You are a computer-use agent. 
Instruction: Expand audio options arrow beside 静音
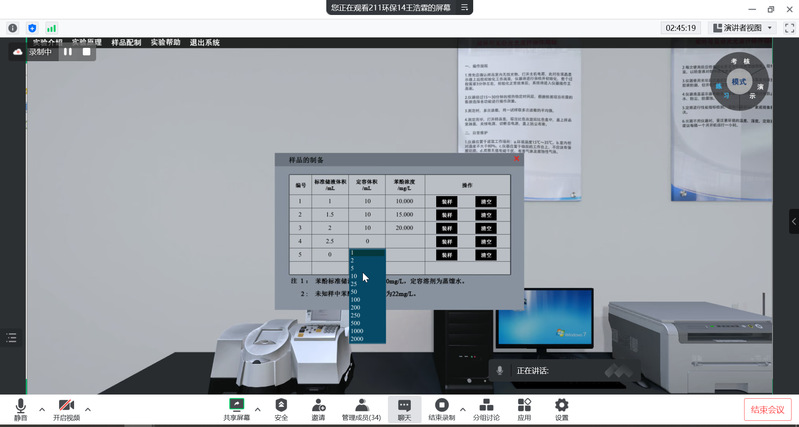pyautogui.click(x=41, y=409)
